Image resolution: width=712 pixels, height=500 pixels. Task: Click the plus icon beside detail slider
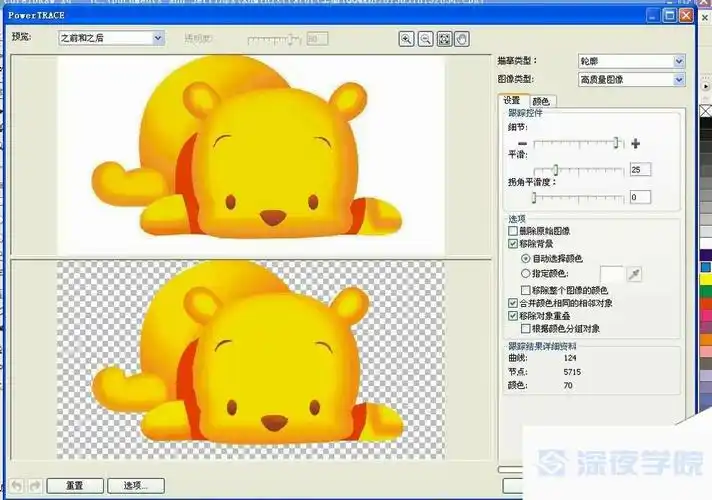[635, 144]
